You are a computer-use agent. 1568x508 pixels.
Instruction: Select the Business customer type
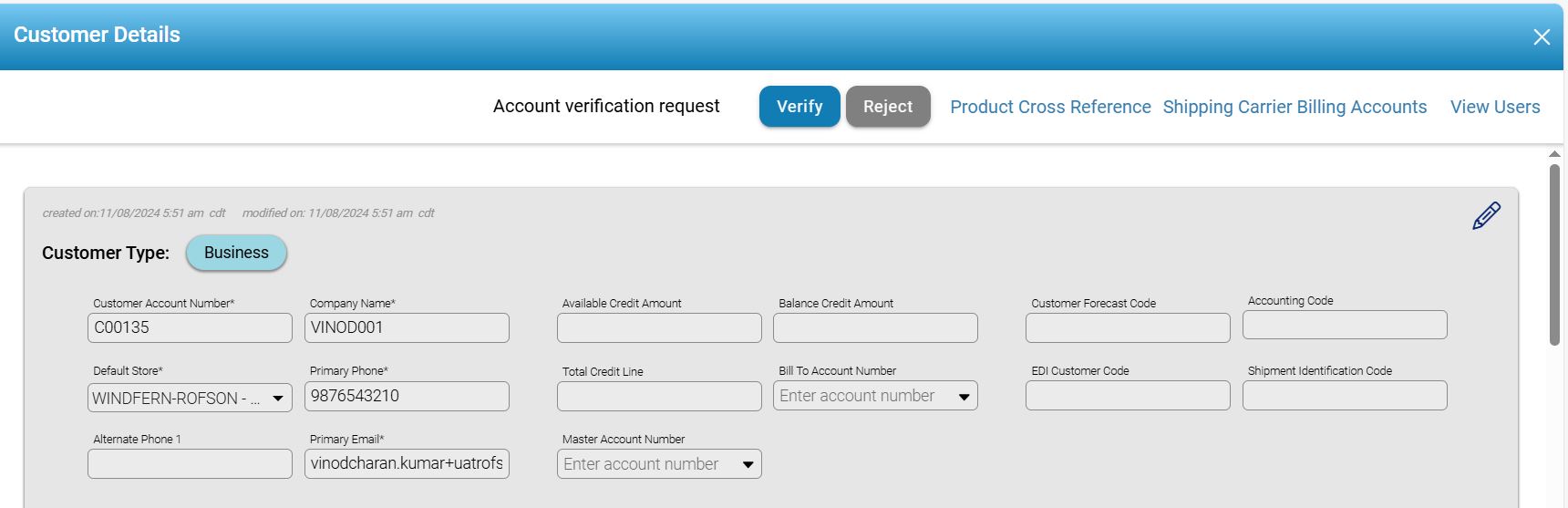click(x=236, y=253)
